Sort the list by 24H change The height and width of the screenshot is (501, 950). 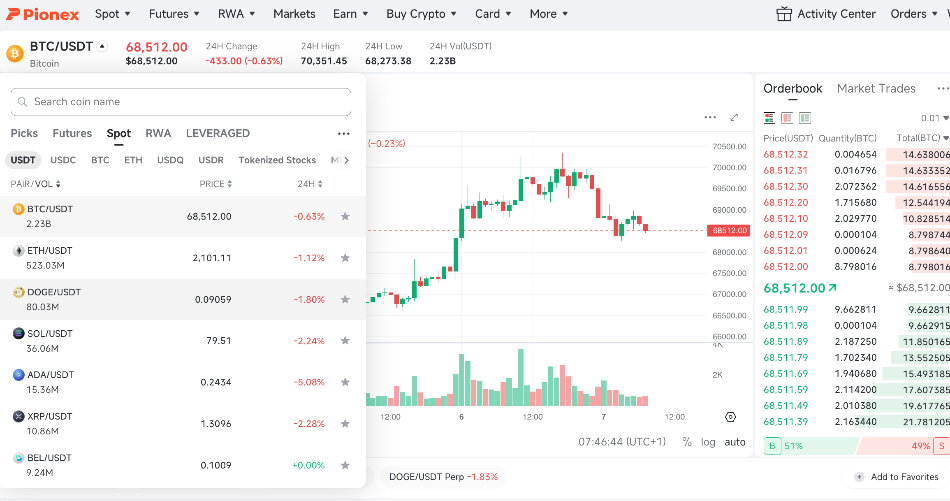[310, 184]
